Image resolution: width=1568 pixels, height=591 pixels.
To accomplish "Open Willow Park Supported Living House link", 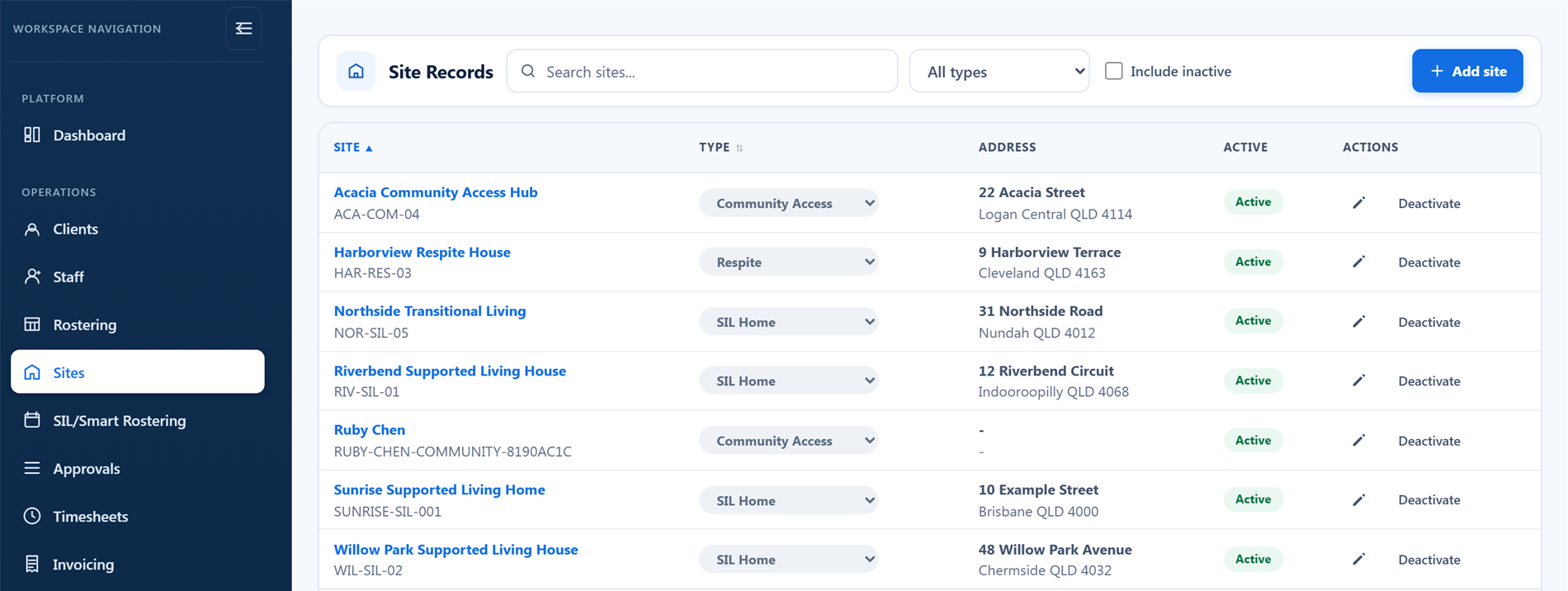I will click(x=456, y=549).
